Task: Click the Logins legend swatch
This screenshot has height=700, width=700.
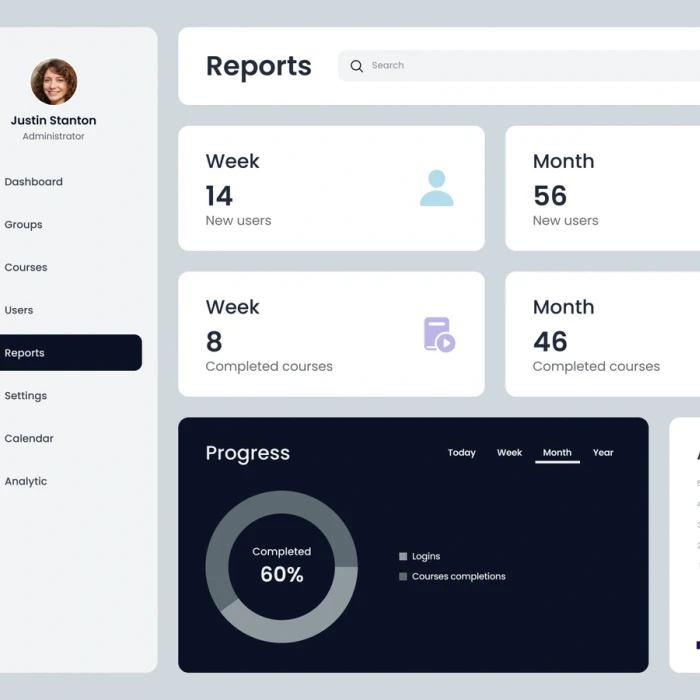Action: pos(403,556)
